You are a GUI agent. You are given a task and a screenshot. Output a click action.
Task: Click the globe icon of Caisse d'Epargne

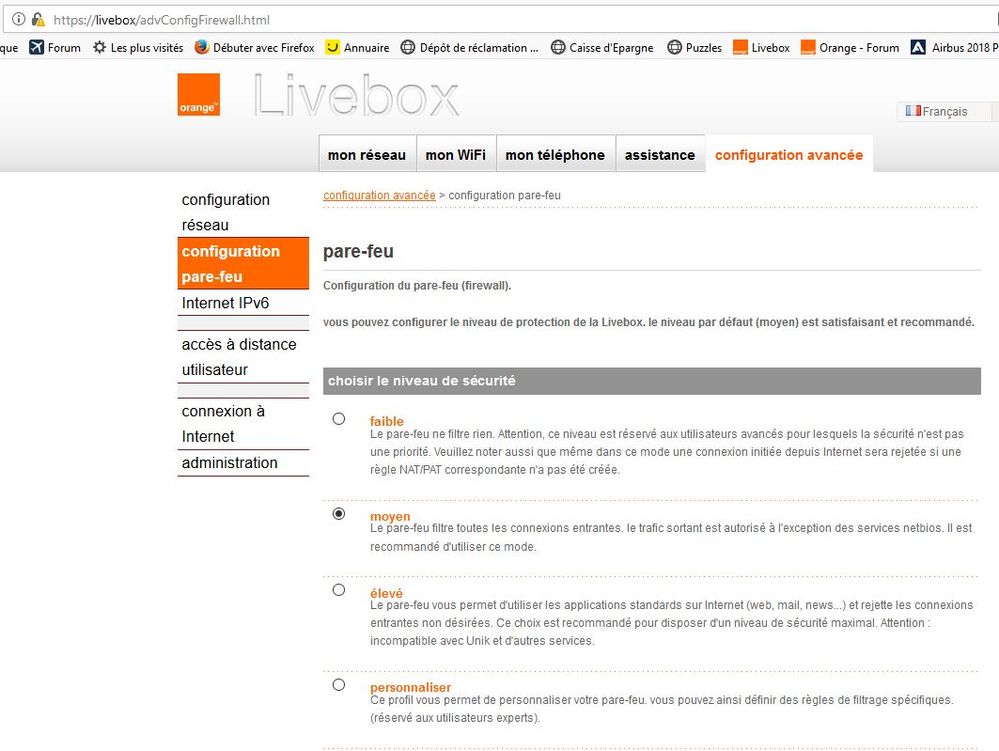pos(557,47)
